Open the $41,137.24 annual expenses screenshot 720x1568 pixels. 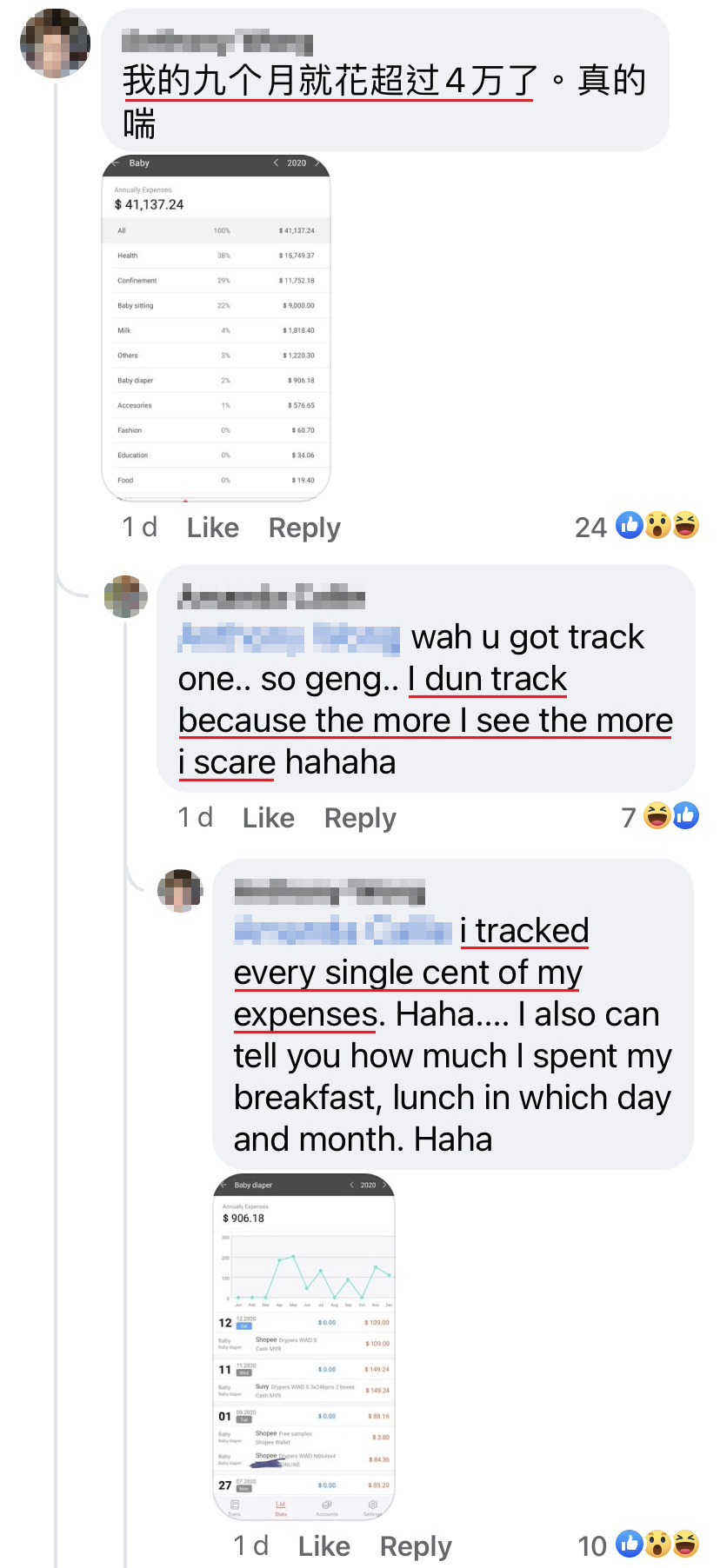tap(216, 327)
